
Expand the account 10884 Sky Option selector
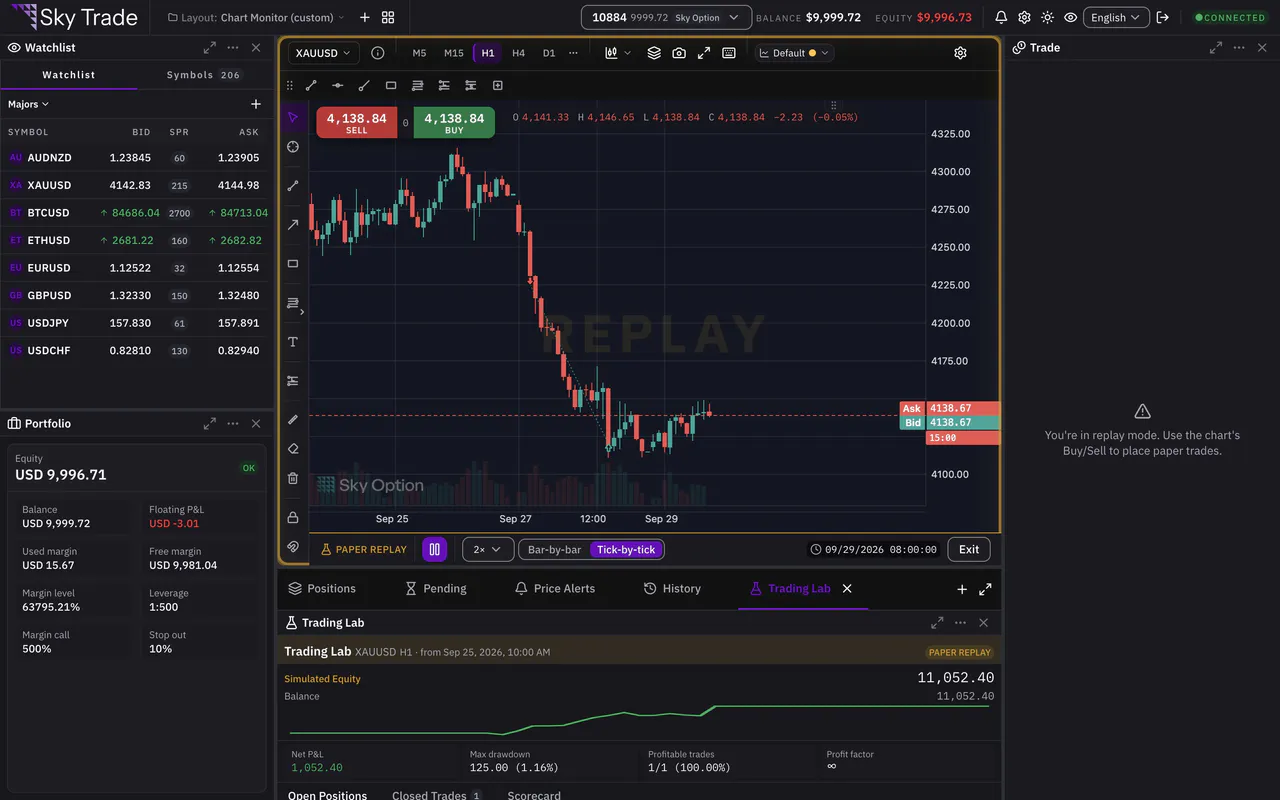(666, 17)
